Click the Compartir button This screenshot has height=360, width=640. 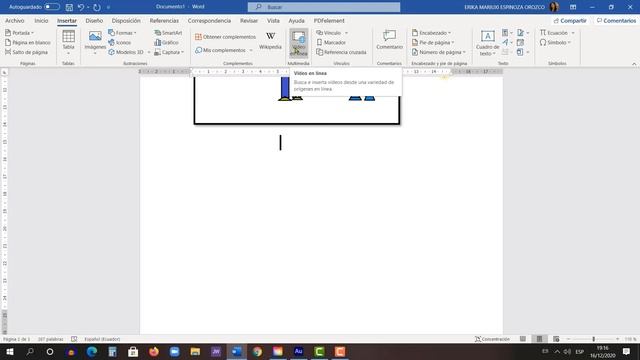[x=570, y=20]
